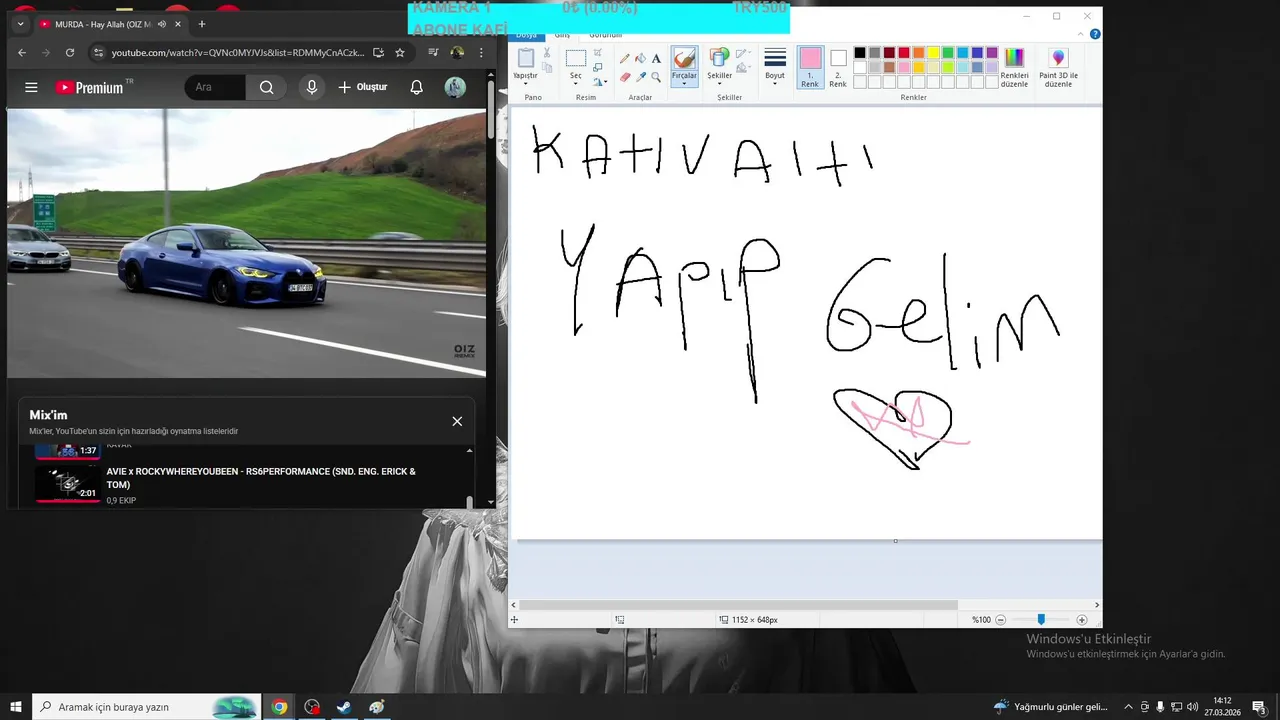Open the Seç dropdown arrow

(x=576, y=84)
